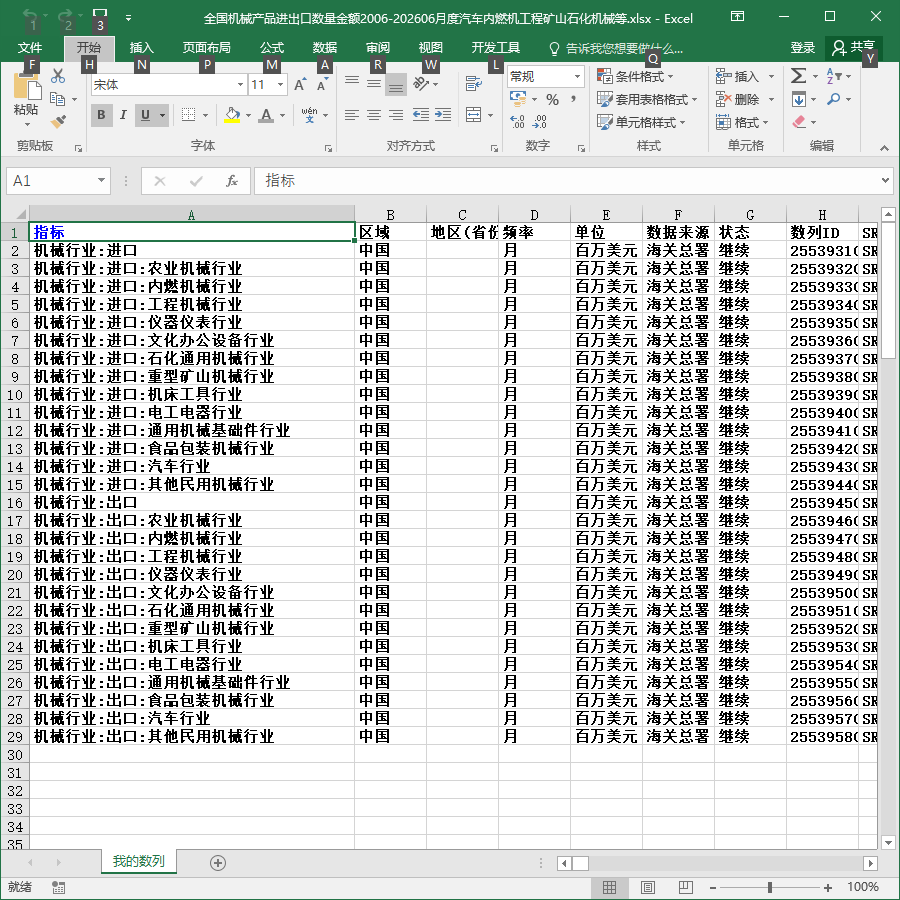Expand the number format dropdown 常规

(x=577, y=76)
